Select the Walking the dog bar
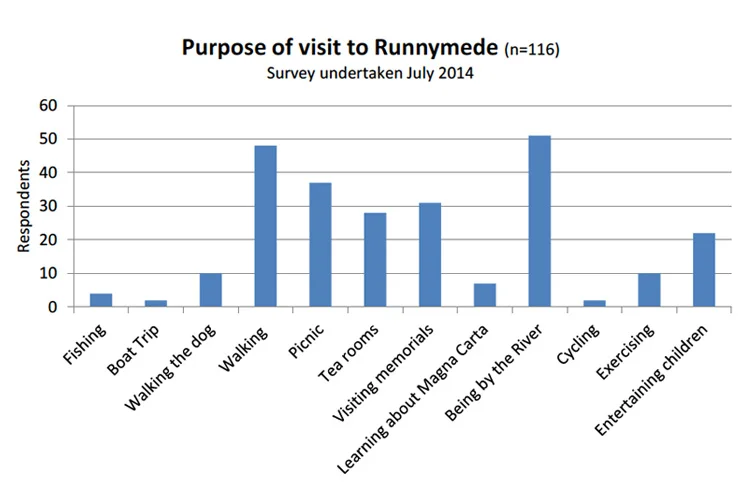Image resolution: width=750 pixels, height=500 pixels. (x=210, y=290)
